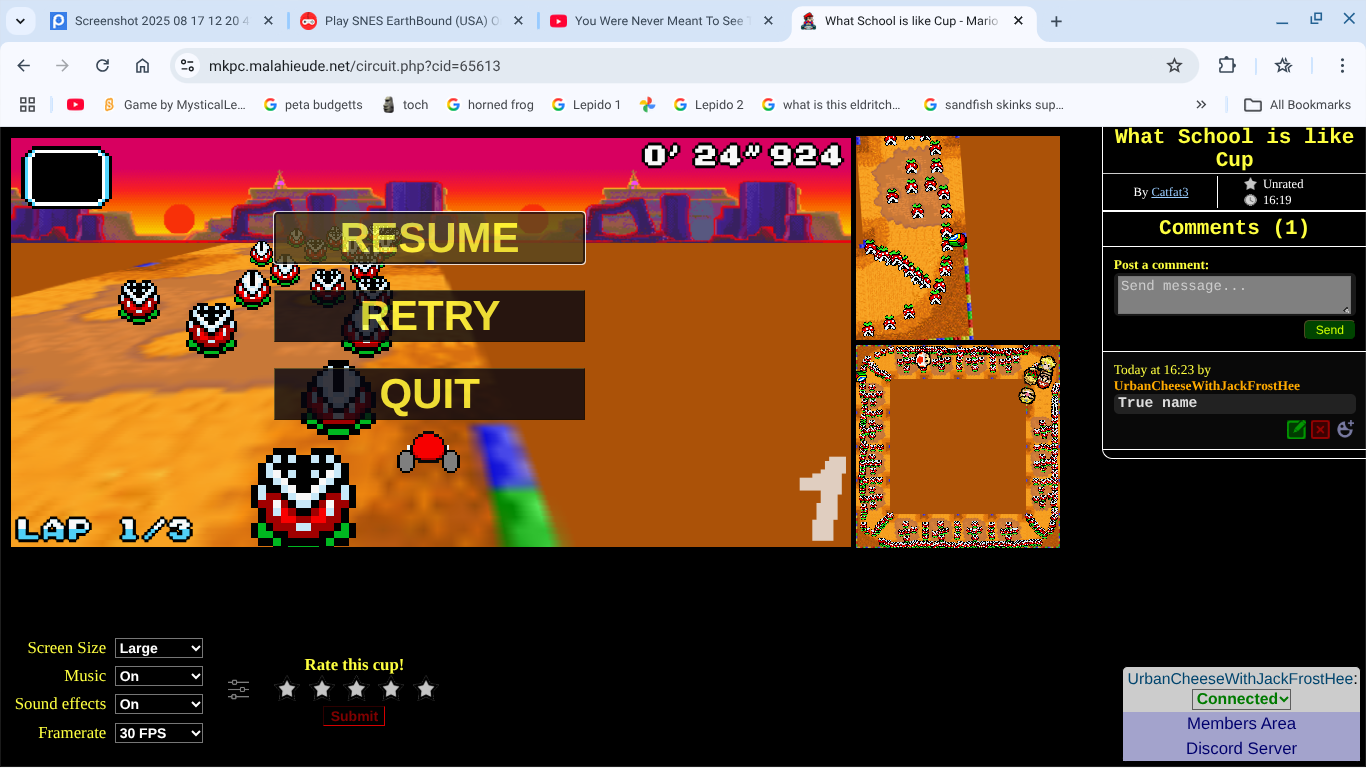Rate the cup five stars
Viewport: 1366px width, 768px height.
tap(426, 689)
